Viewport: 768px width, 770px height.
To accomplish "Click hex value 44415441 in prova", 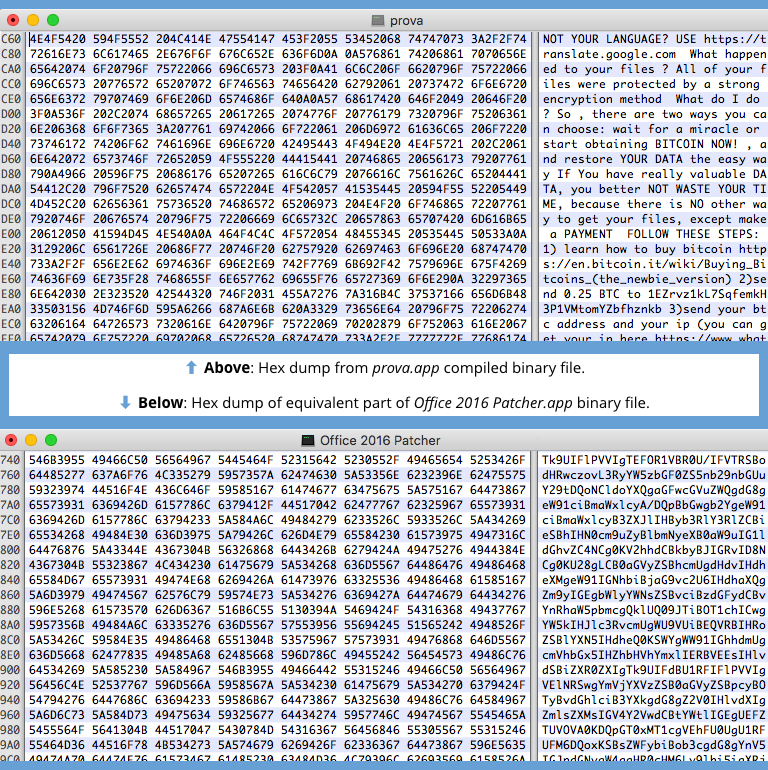I will click(310, 159).
